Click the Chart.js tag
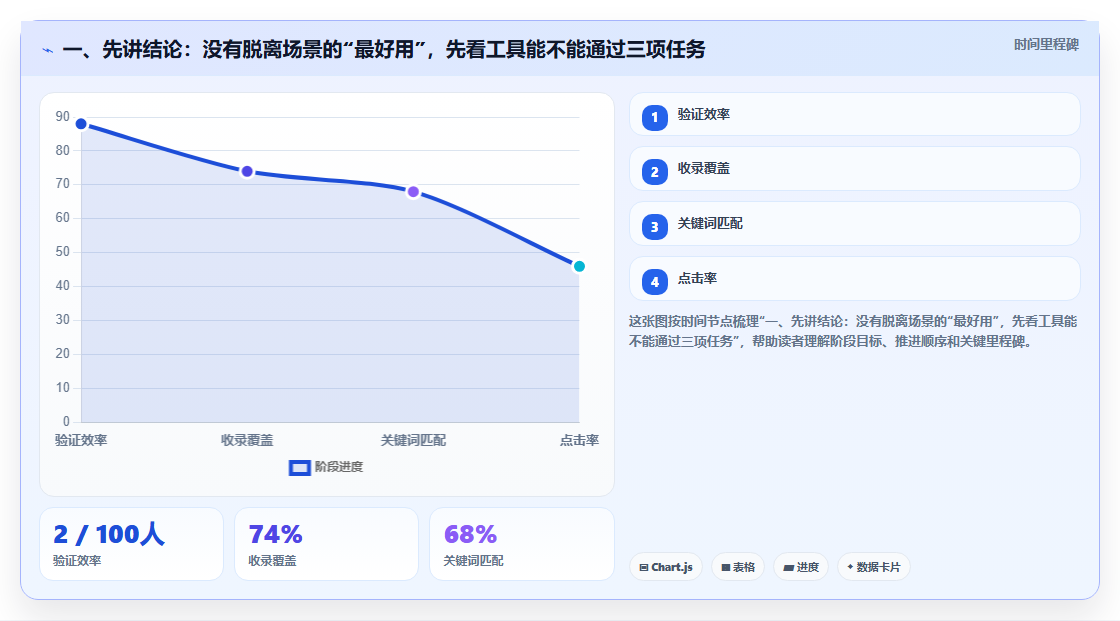1120x621 pixels. point(666,567)
